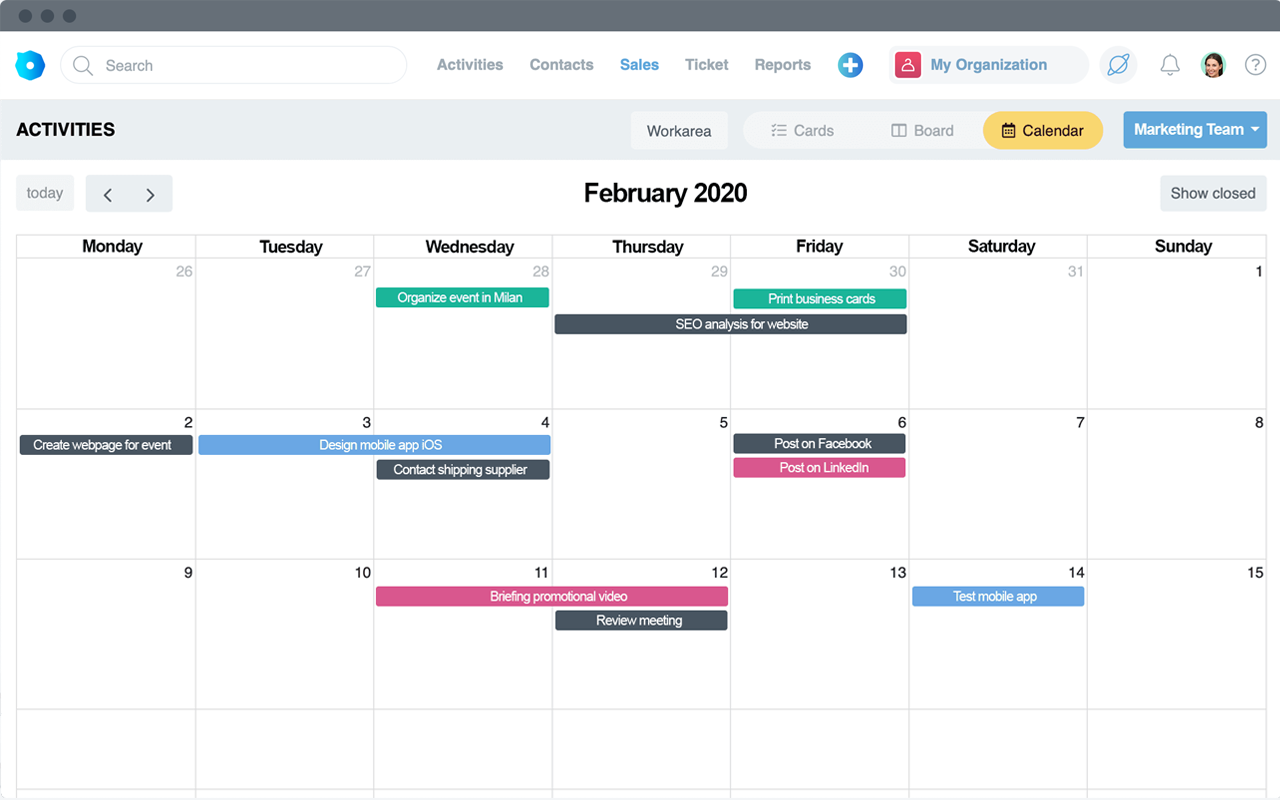This screenshot has height=800, width=1280.
Task: Expand the Marketing Team dropdown
Action: [x=1194, y=130]
